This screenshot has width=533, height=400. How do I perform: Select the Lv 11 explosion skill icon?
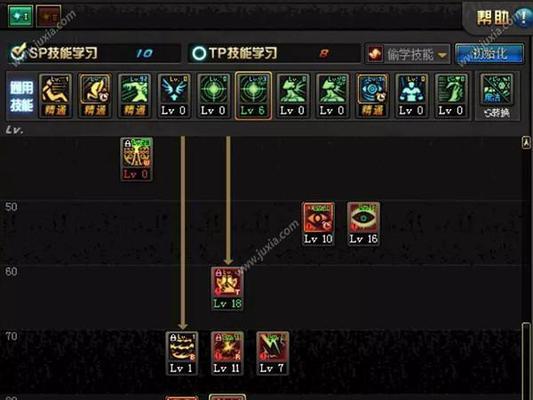point(227,353)
